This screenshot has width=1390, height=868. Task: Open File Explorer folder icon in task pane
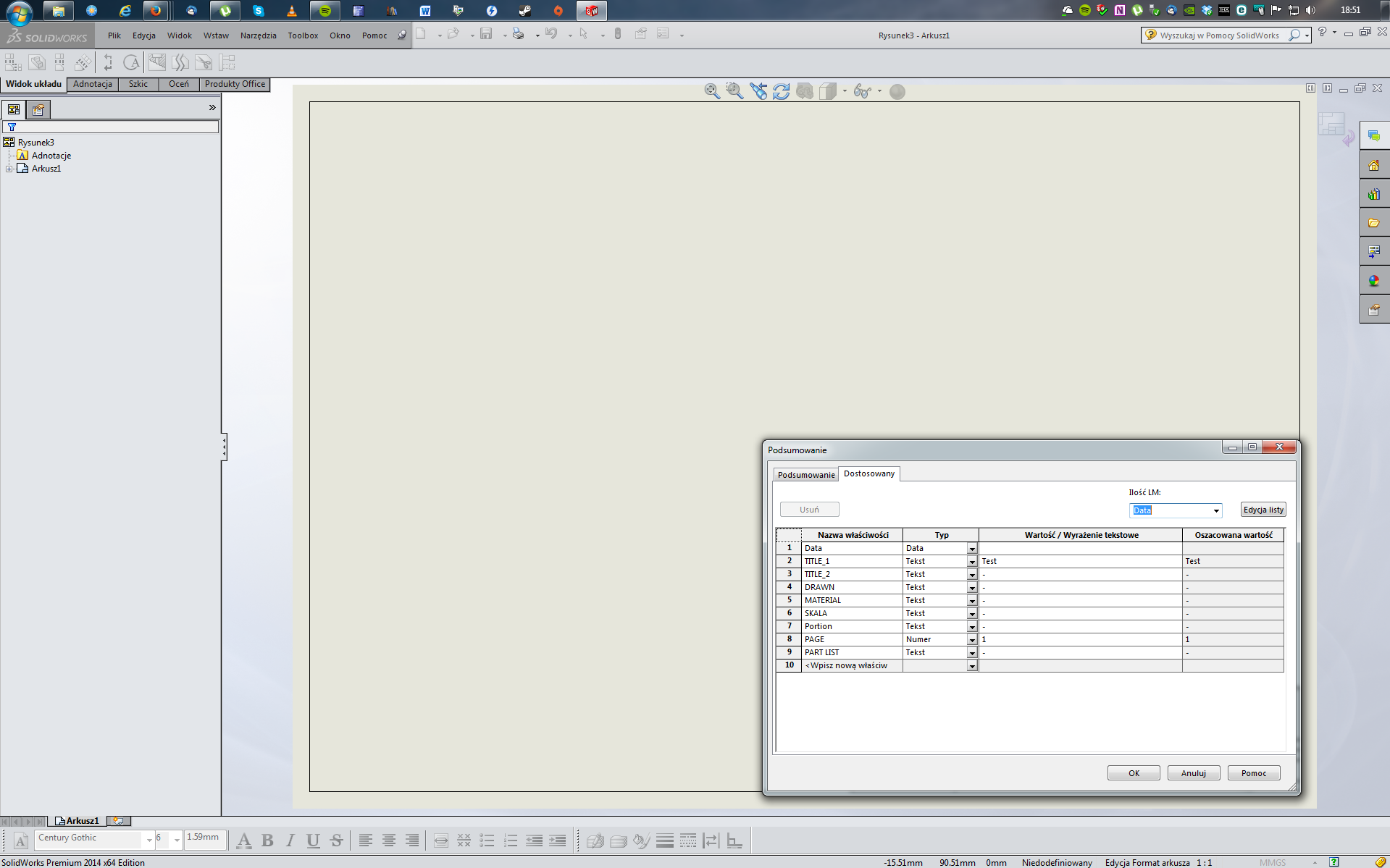coord(1374,223)
